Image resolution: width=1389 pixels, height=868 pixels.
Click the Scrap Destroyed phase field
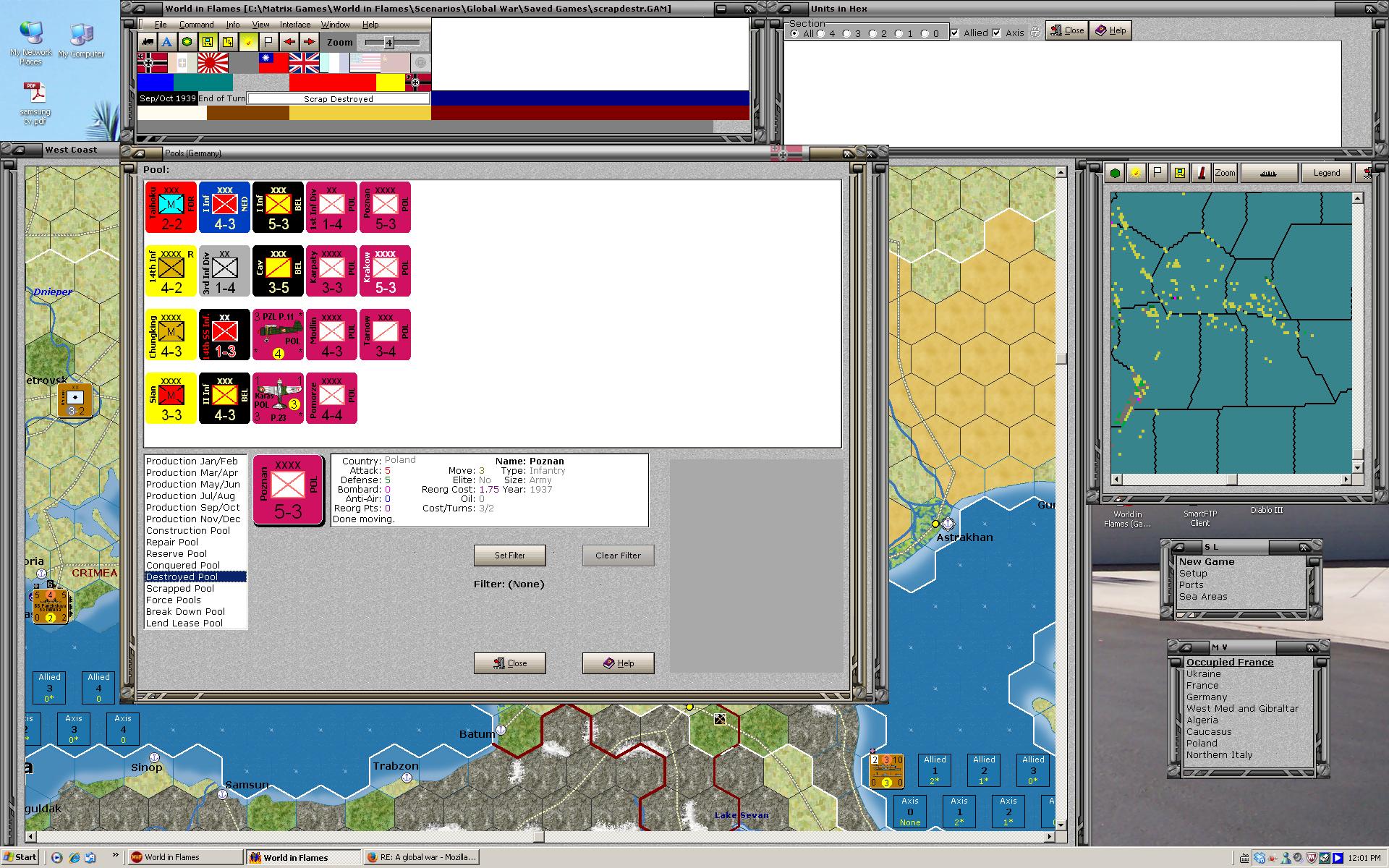[339, 99]
